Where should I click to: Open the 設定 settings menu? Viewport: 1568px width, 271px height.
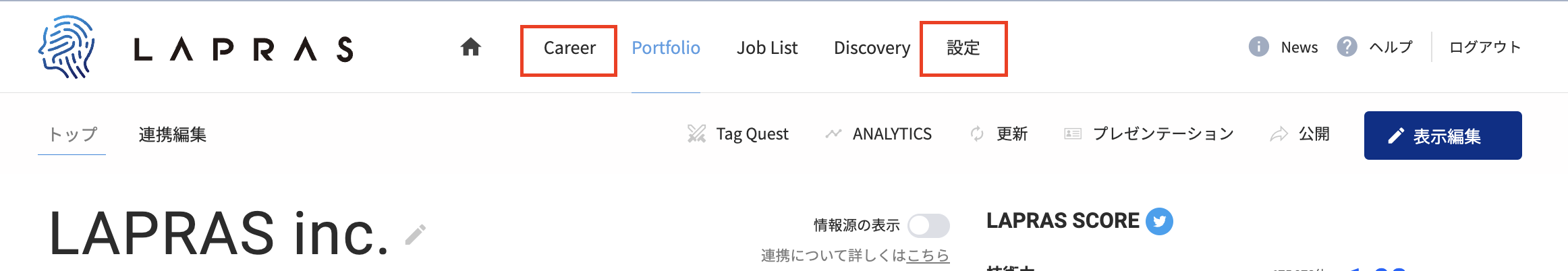point(963,49)
